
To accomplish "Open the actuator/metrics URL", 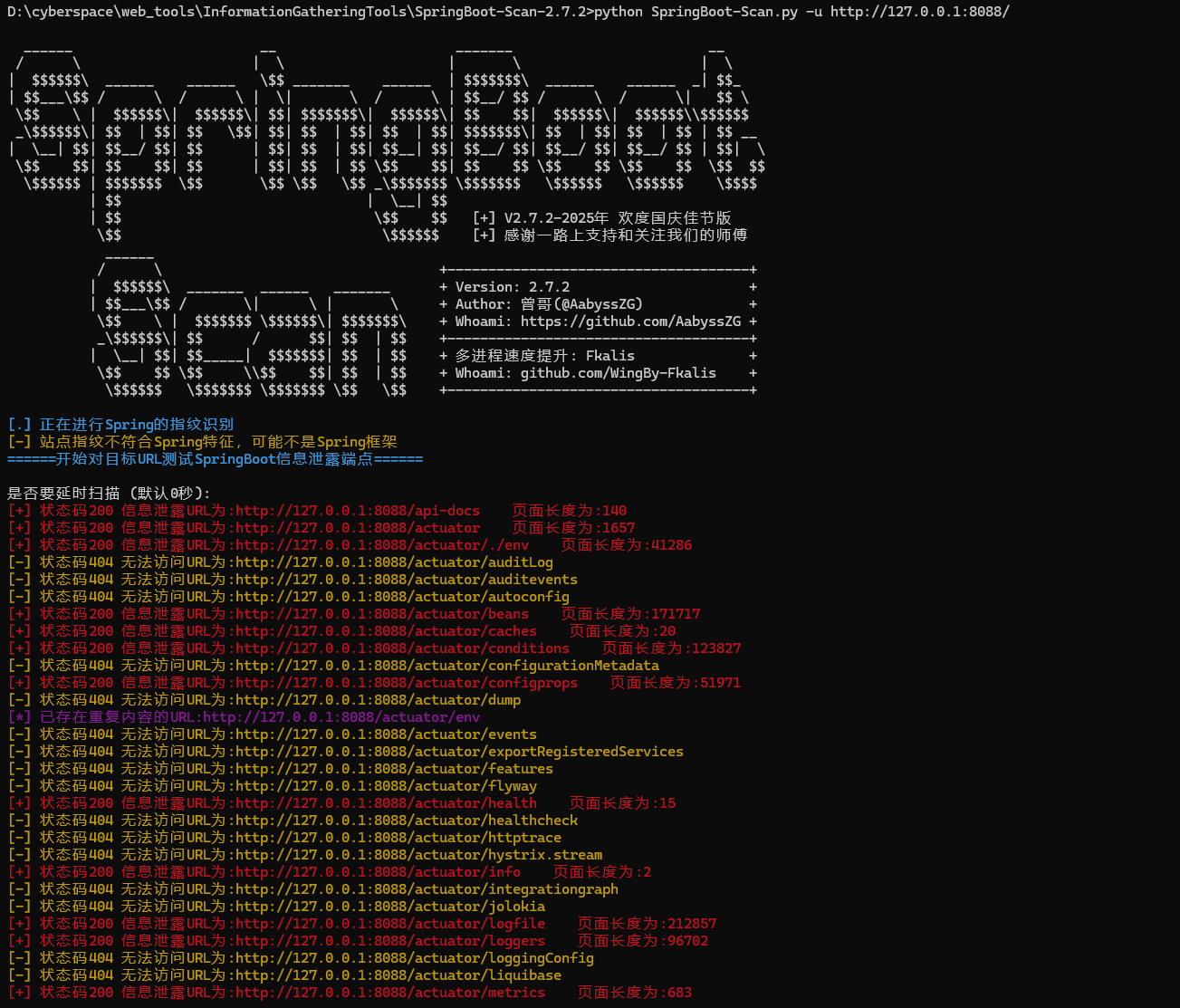I will [x=389, y=993].
